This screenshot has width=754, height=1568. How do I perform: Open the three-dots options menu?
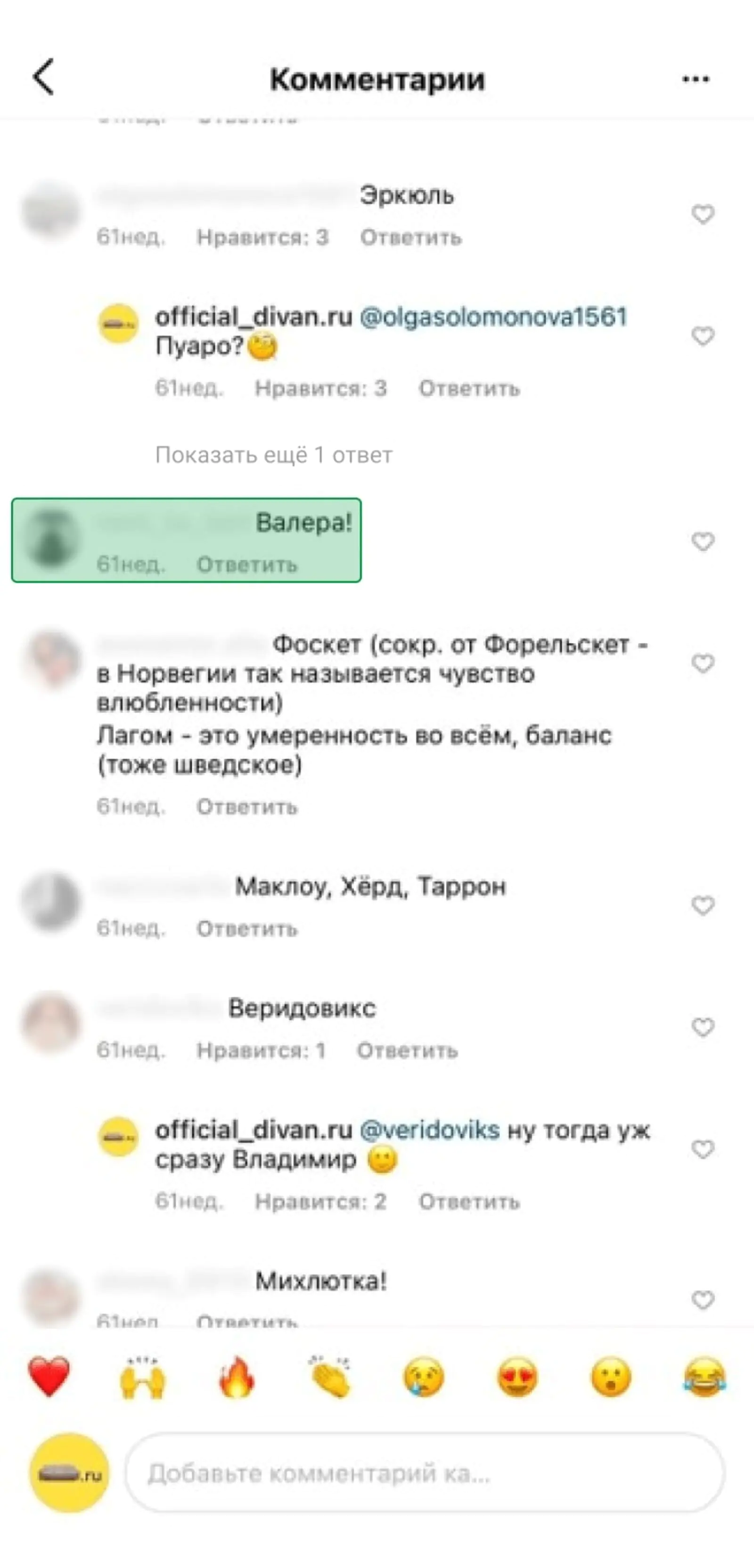pyautogui.click(x=696, y=79)
